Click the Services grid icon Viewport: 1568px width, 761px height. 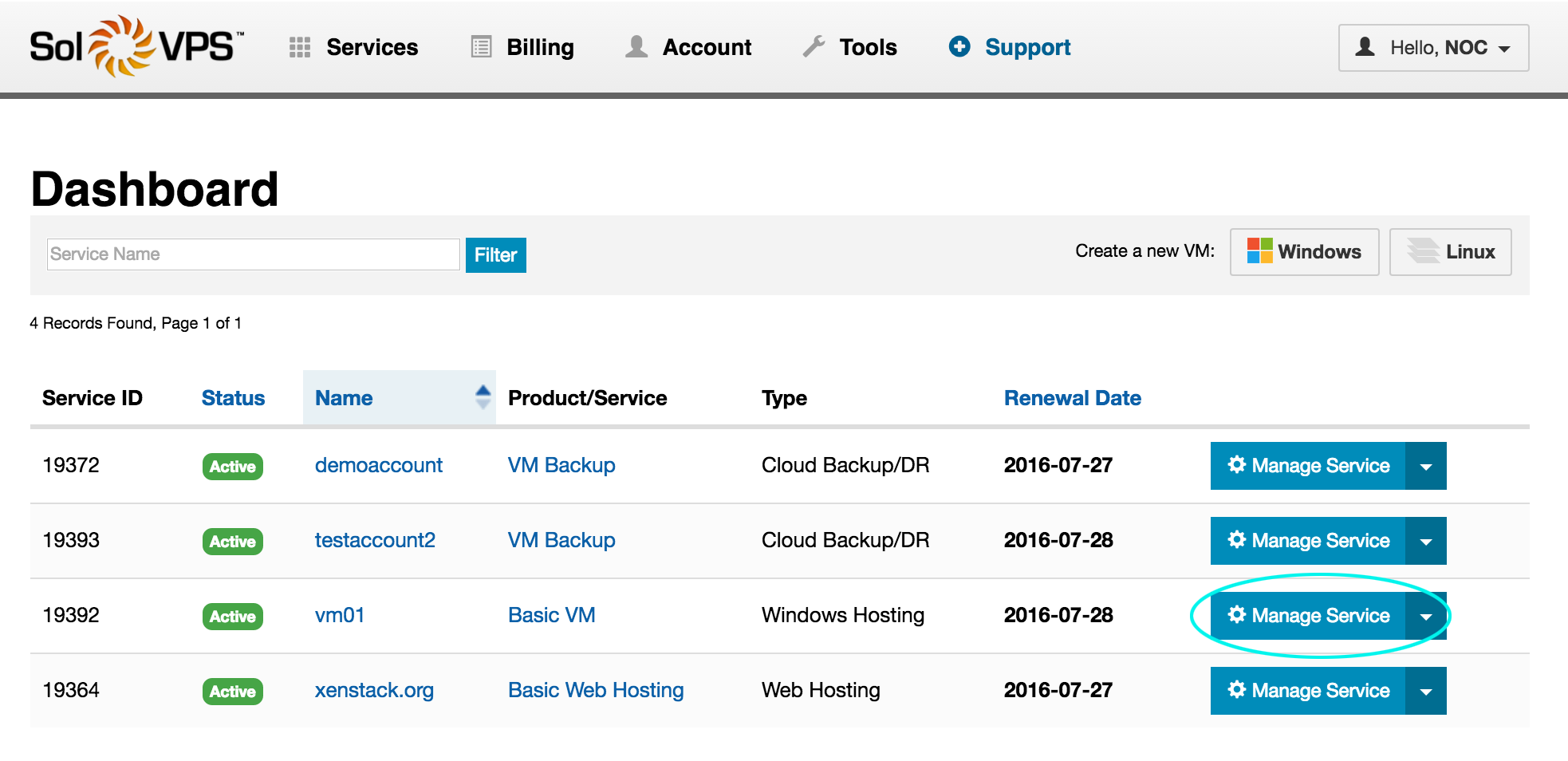[x=300, y=47]
